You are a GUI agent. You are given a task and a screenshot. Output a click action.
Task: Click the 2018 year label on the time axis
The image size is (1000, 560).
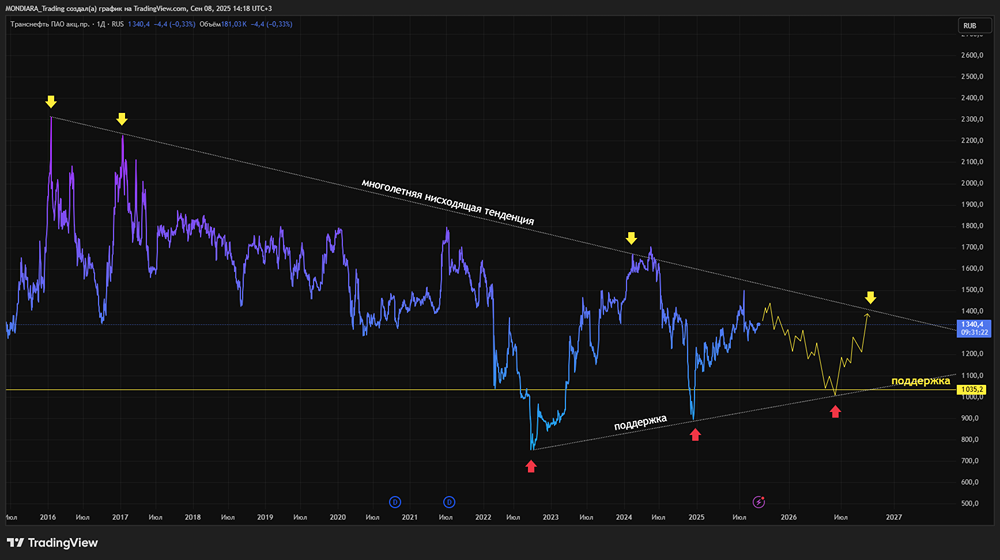(x=193, y=517)
